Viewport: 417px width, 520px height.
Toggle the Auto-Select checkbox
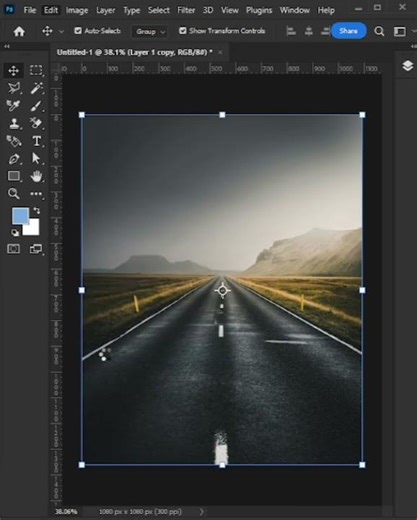coord(78,31)
